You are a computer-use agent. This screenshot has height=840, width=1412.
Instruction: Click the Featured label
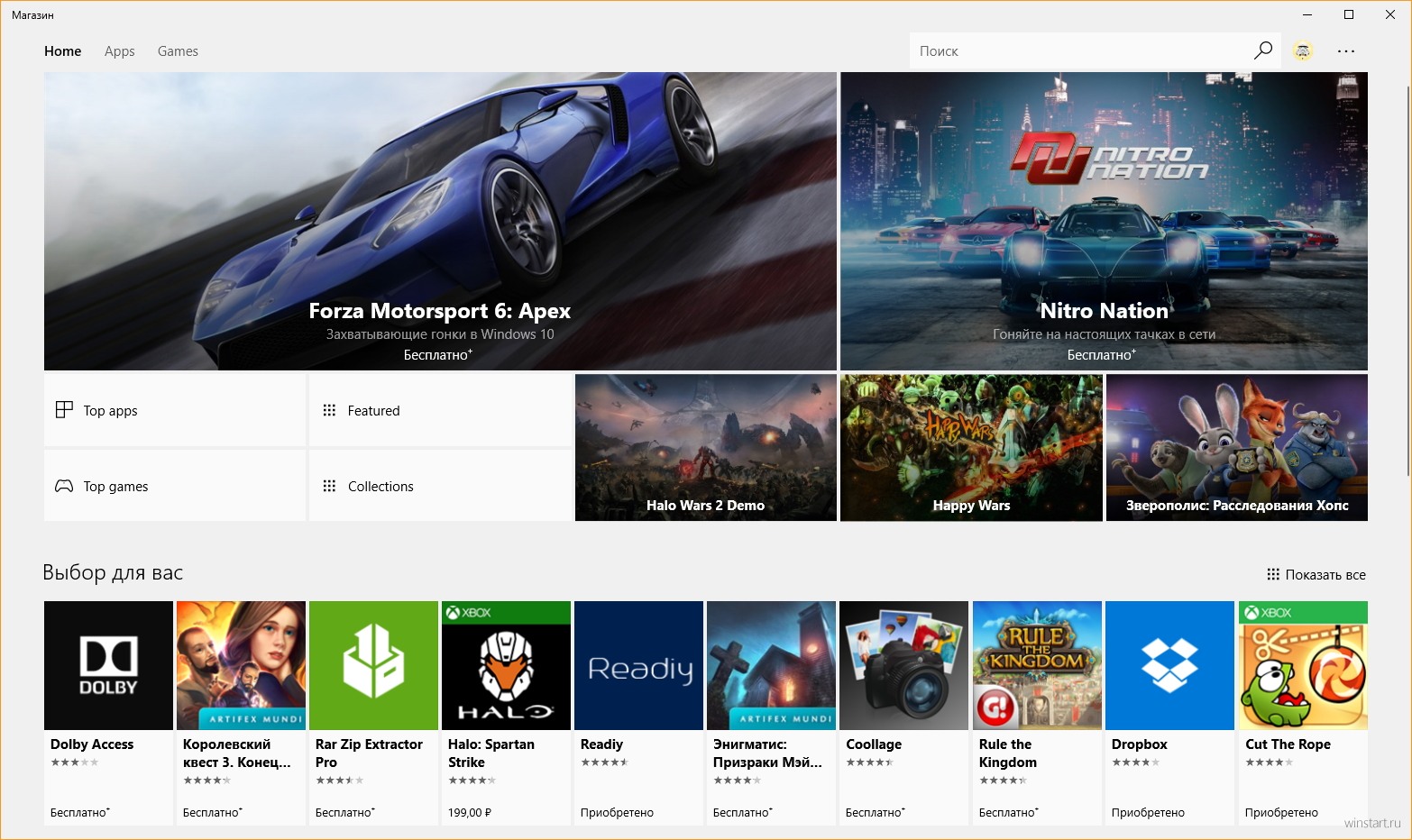[373, 410]
